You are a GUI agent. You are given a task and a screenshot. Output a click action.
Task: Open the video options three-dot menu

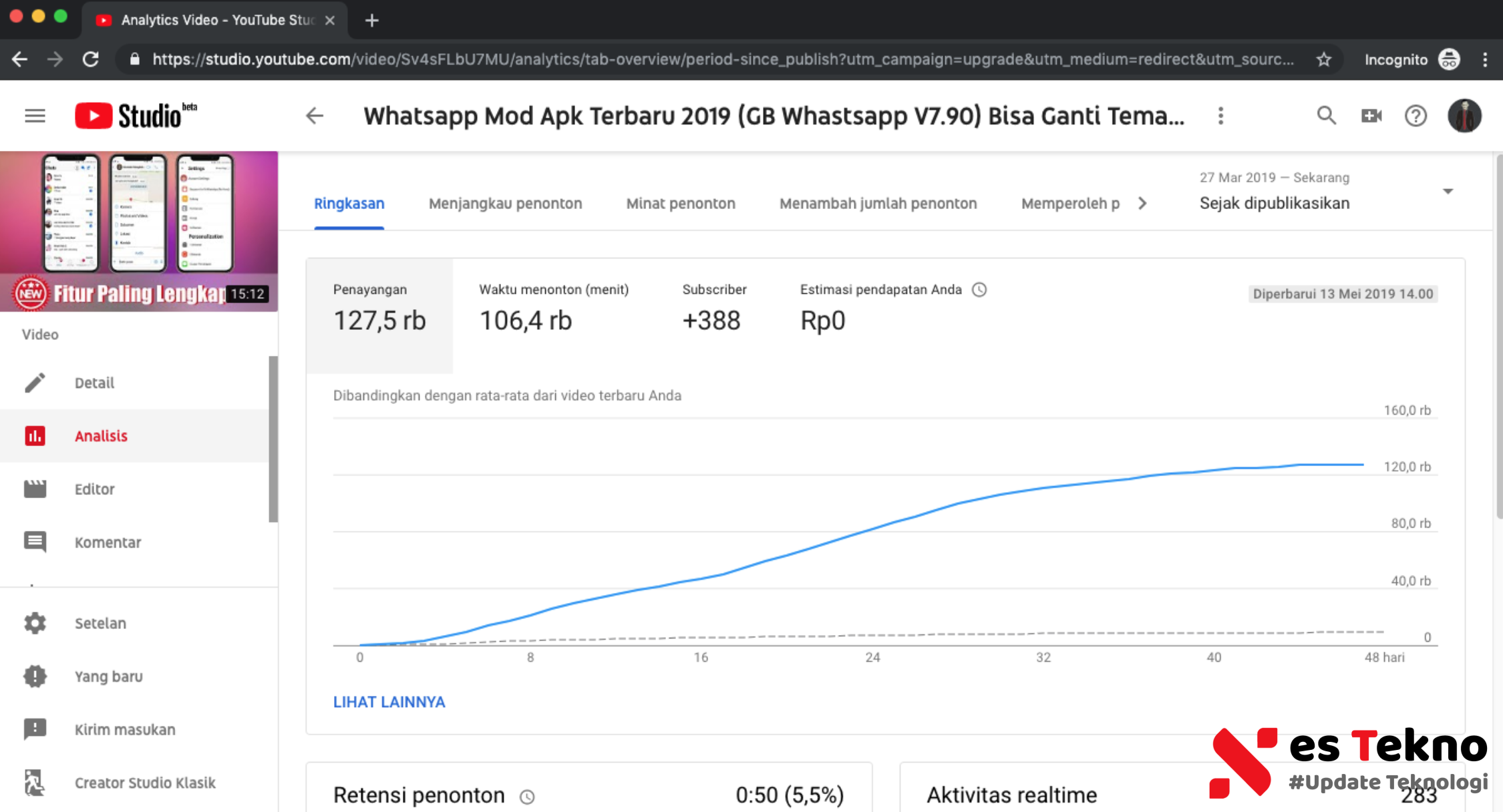point(1220,116)
